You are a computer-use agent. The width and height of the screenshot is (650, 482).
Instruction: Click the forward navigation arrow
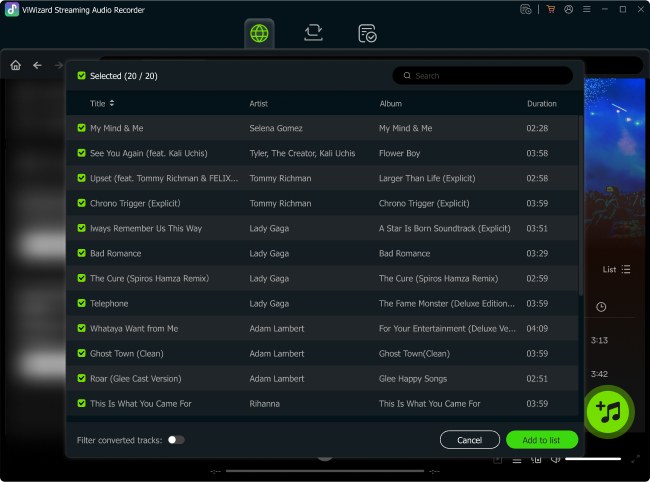tap(59, 65)
